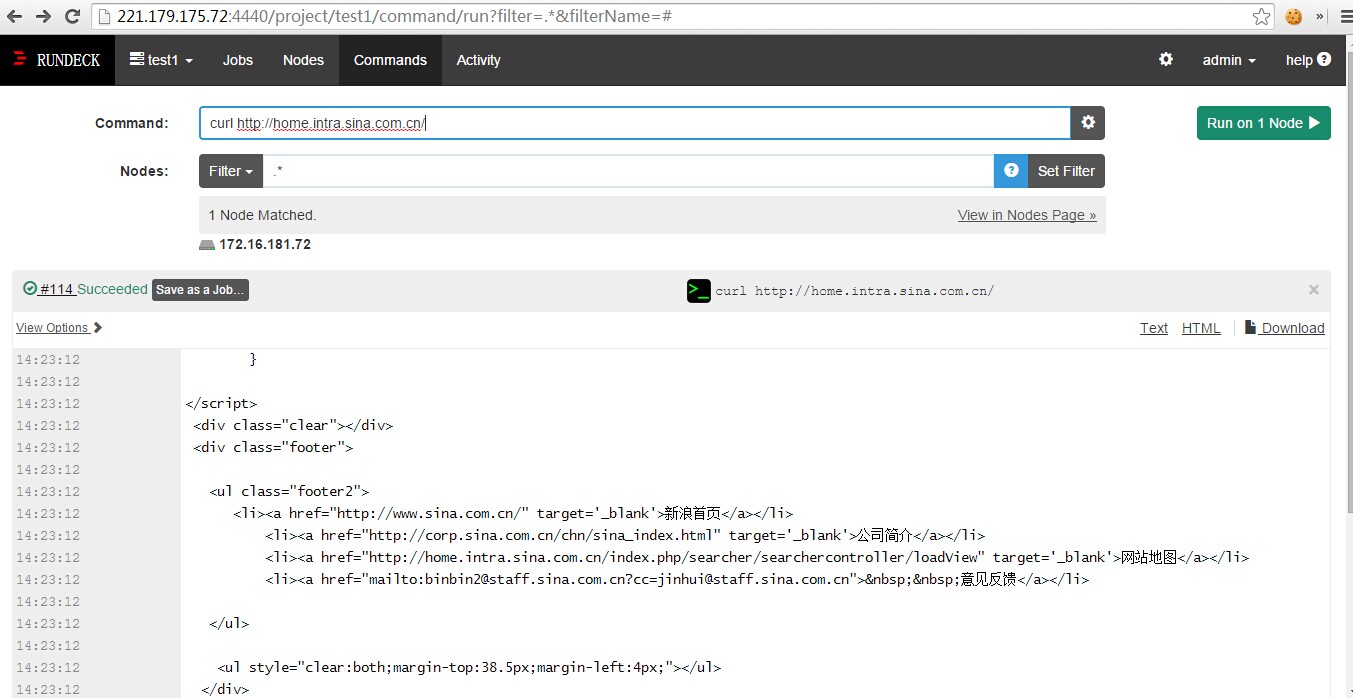Select the Commands tab
Screen dimensions: 1353x698
pyautogui.click(x=390, y=60)
